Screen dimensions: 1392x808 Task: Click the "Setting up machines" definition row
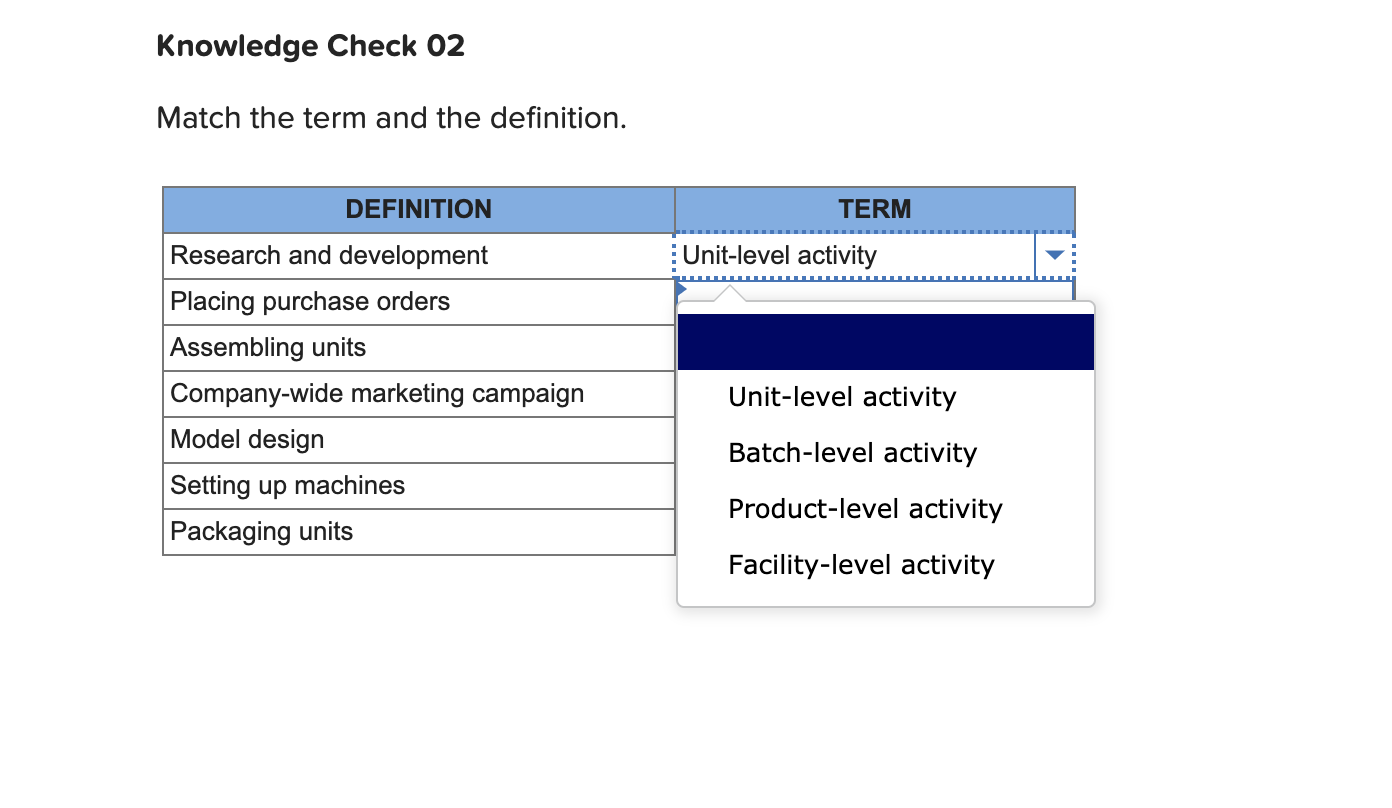(287, 485)
